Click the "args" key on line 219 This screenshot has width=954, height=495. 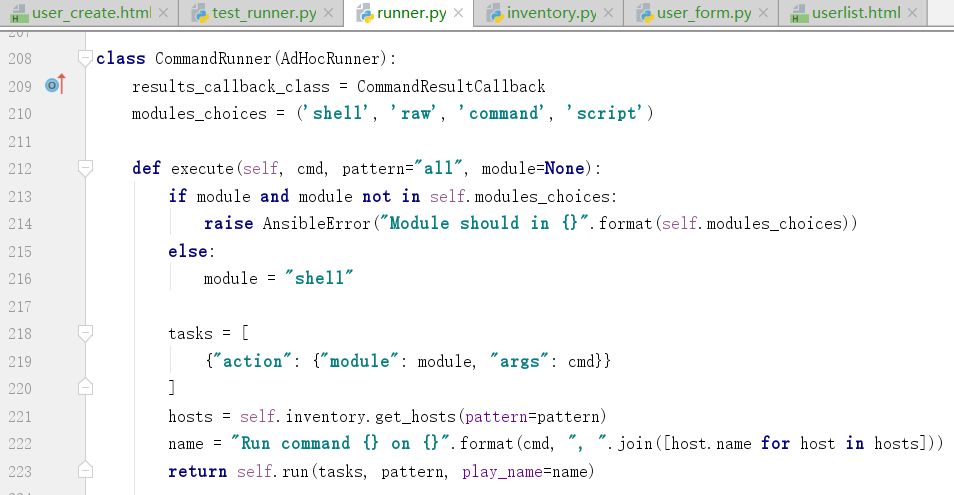click(x=519, y=361)
